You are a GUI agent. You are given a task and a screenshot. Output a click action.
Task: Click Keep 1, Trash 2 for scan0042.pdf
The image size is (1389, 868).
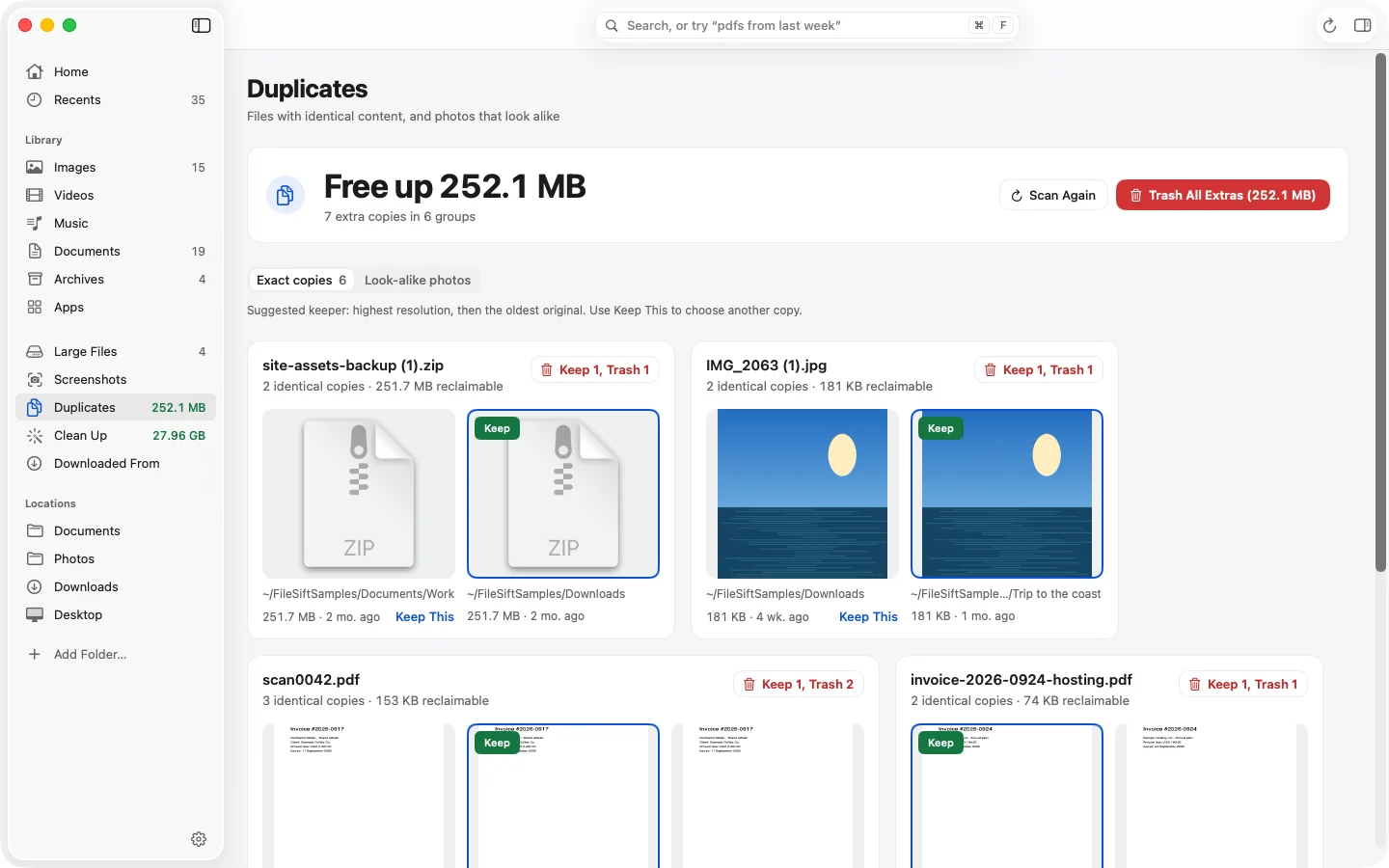(799, 684)
